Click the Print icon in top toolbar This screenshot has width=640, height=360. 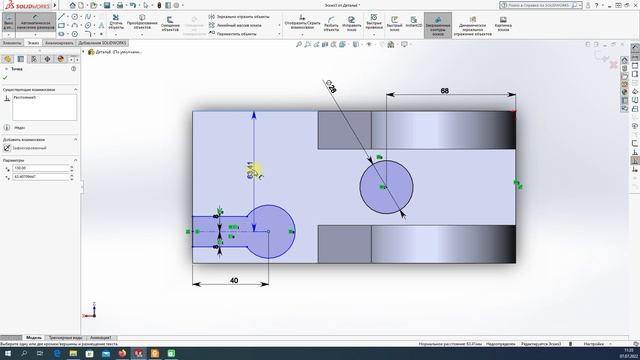click(120, 5)
